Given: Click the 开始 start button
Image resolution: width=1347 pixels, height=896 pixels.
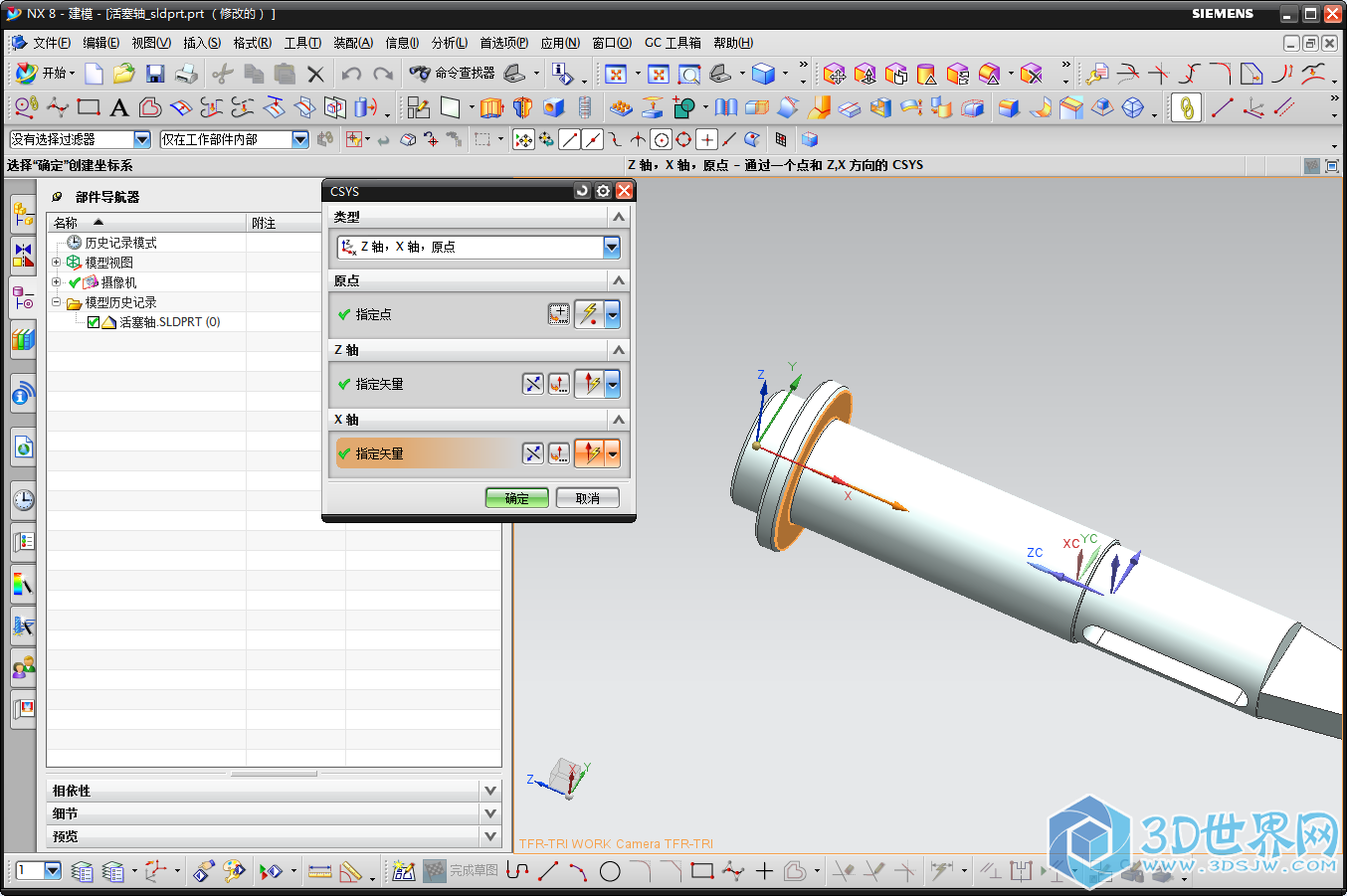Looking at the screenshot, I should pyautogui.click(x=46, y=74).
